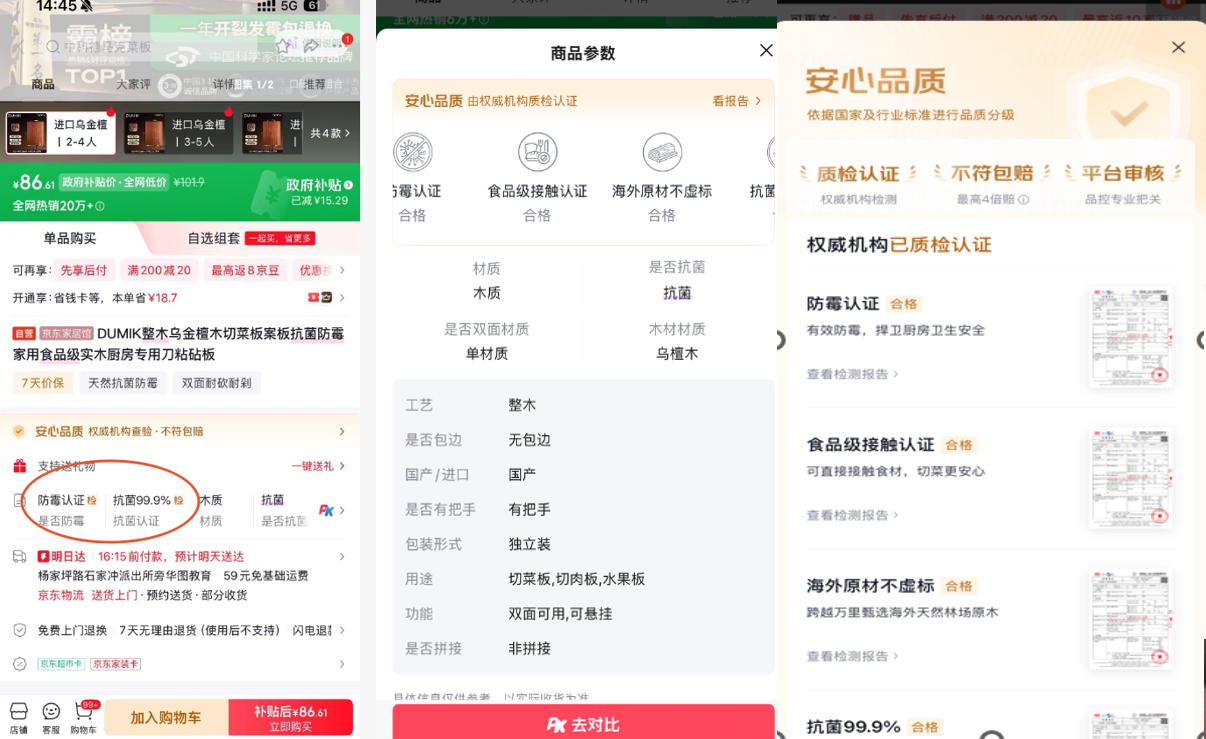Screen dimensions: 1206x739
Task: Open the 防霉认证 report thumbnail
Action: pos(1131,337)
